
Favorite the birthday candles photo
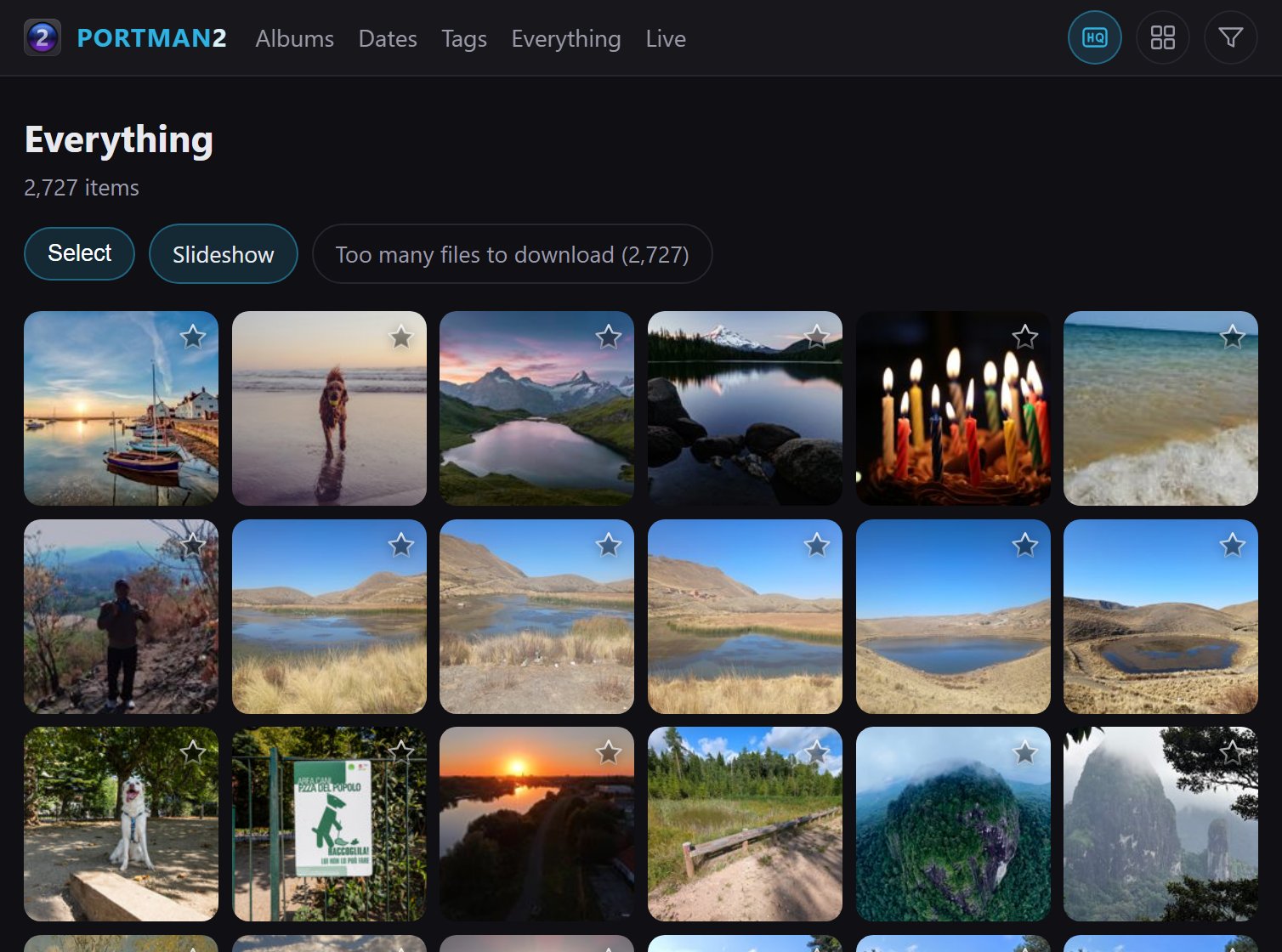(1025, 337)
